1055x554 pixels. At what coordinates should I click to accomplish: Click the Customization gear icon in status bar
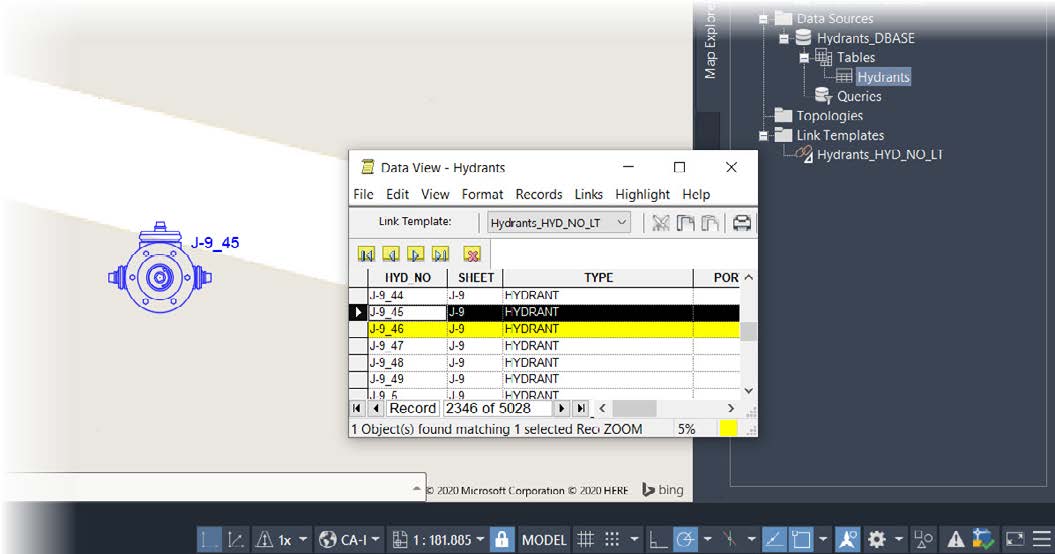point(877,539)
